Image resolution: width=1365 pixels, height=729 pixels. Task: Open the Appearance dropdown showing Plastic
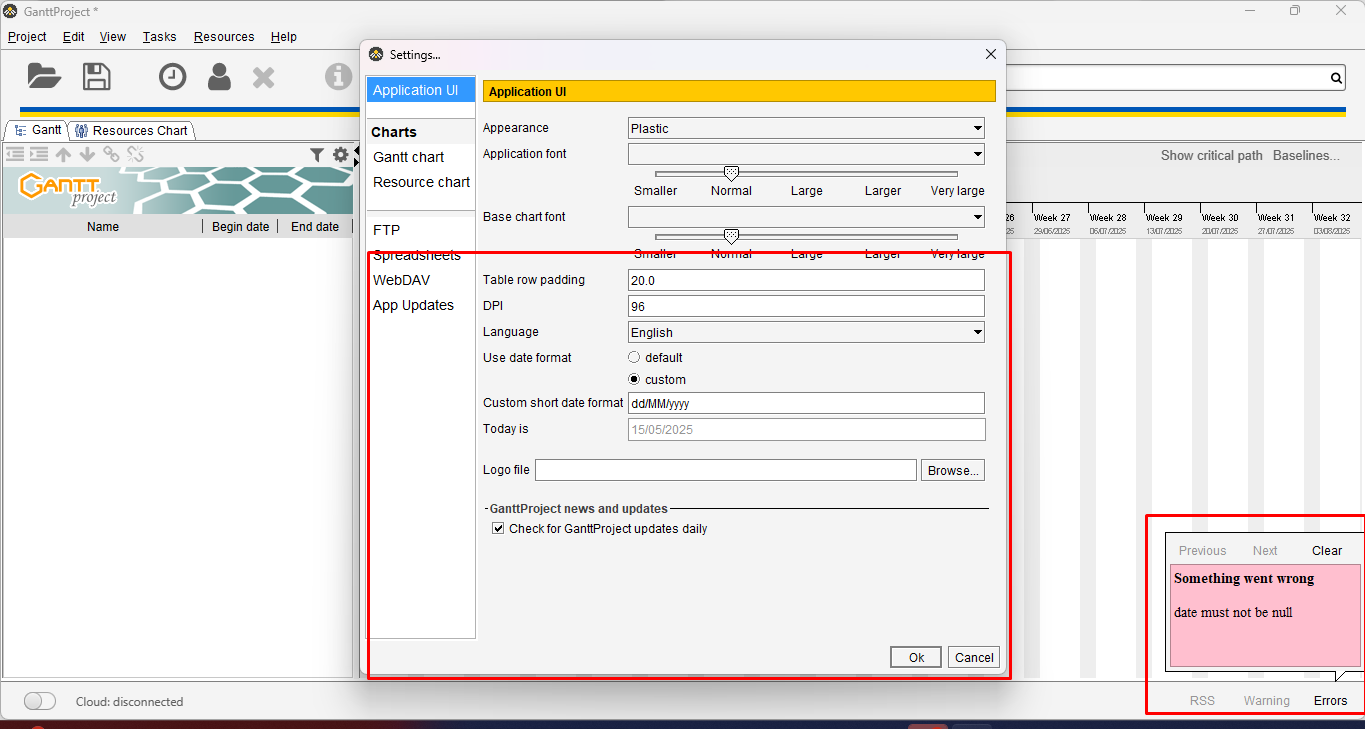pyautogui.click(x=806, y=128)
